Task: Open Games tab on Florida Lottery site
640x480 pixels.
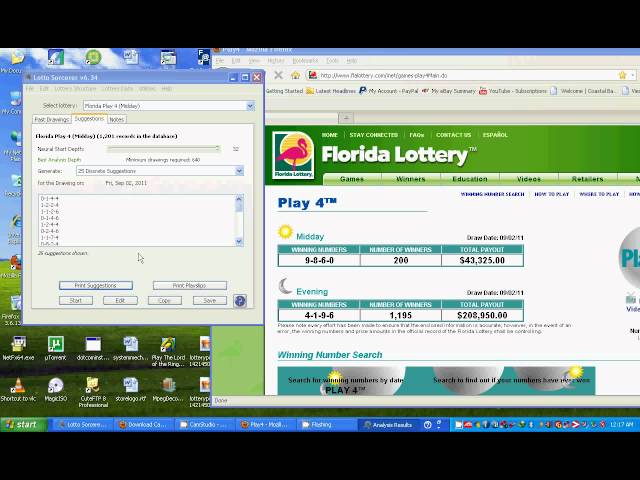Action: [352, 179]
